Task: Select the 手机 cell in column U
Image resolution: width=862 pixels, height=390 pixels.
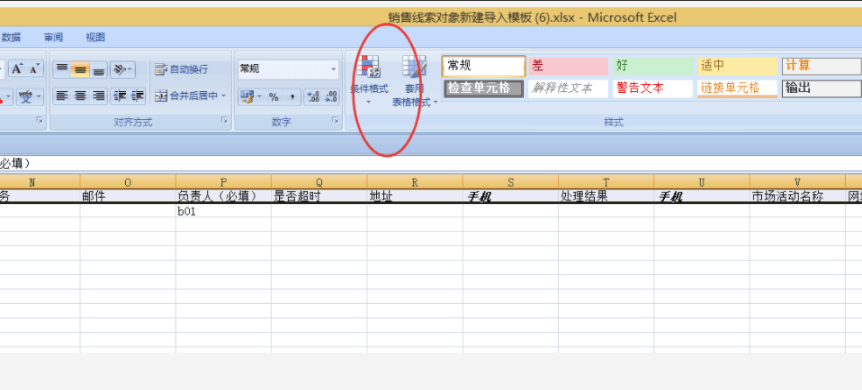Action: tap(701, 196)
